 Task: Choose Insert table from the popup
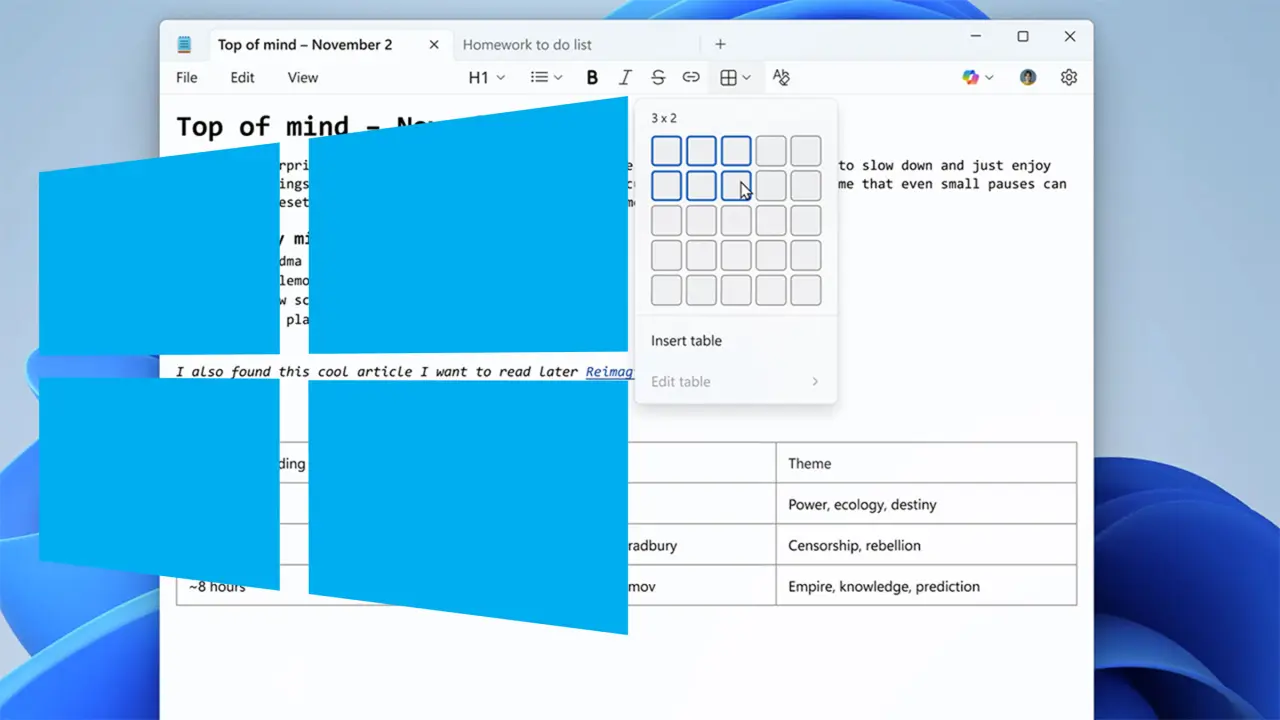click(x=686, y=341)
